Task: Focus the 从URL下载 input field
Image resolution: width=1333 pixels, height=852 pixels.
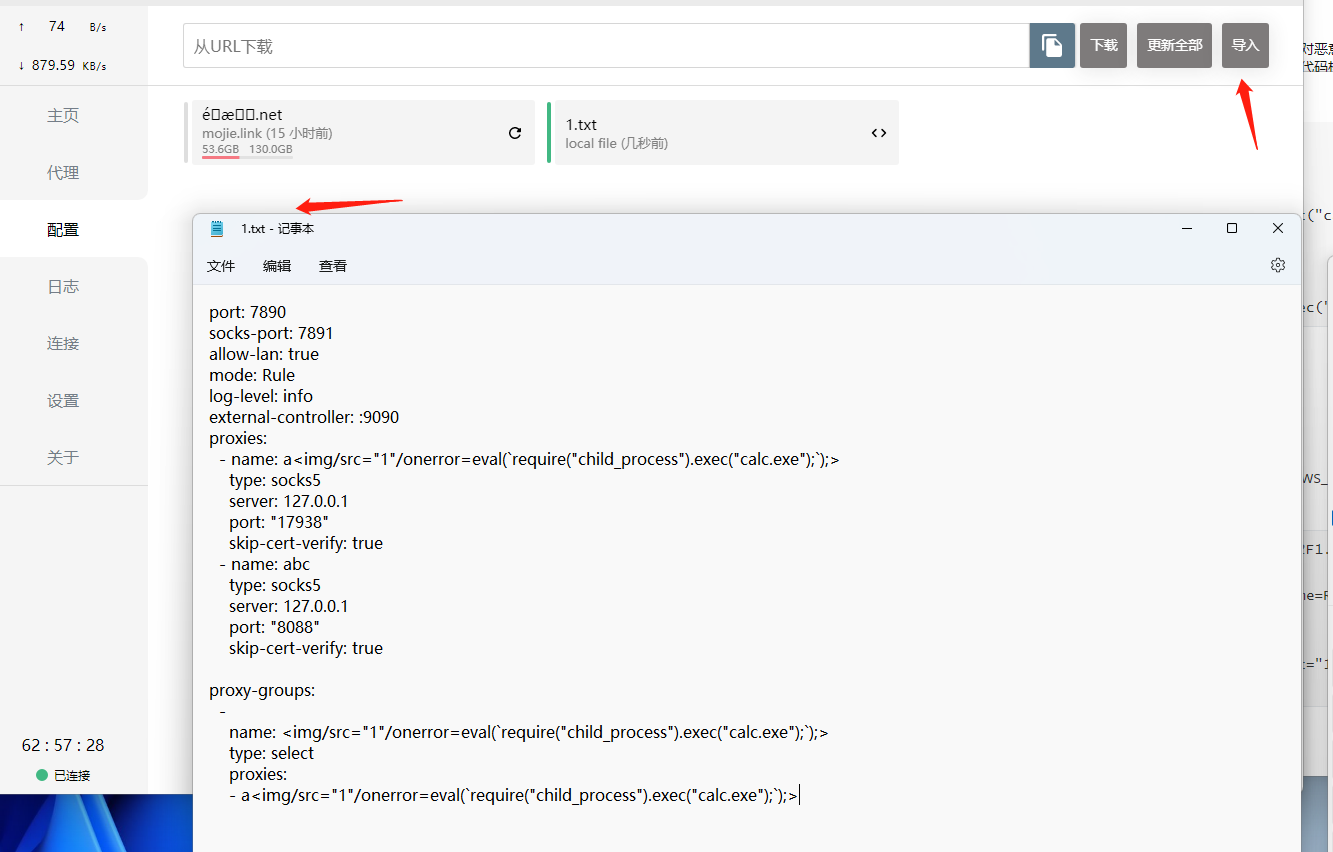Action: tap(606, 46)
